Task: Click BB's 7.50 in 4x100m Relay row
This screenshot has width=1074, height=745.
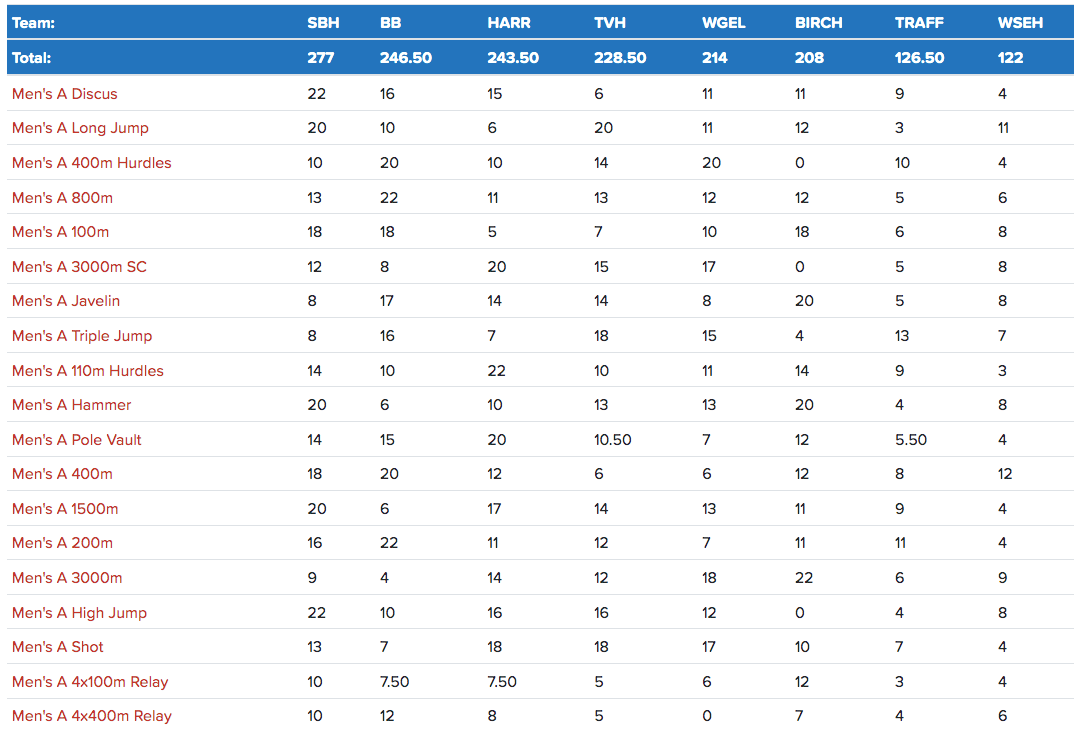Action: 395,682
